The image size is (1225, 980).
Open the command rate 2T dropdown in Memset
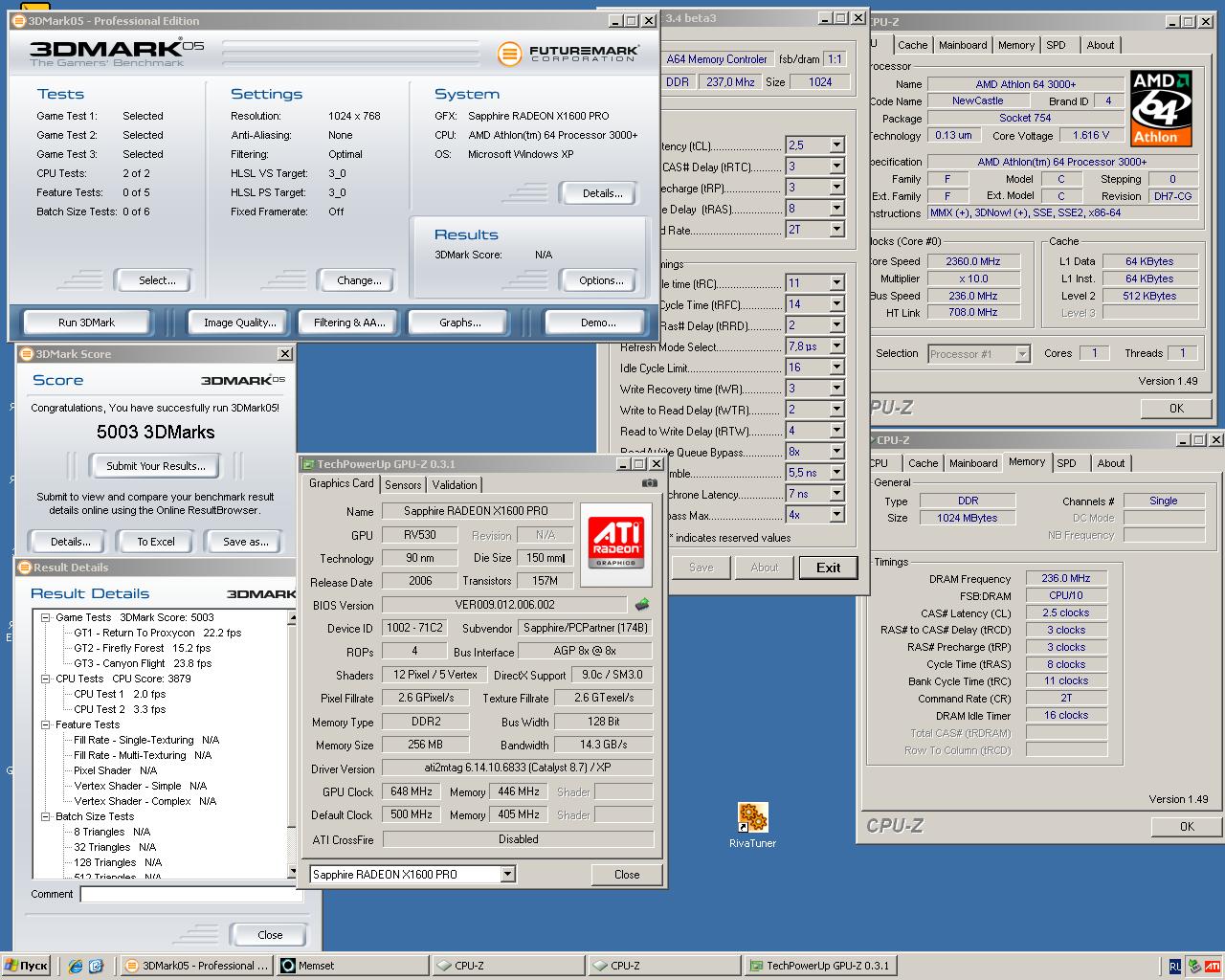point(836,230)
